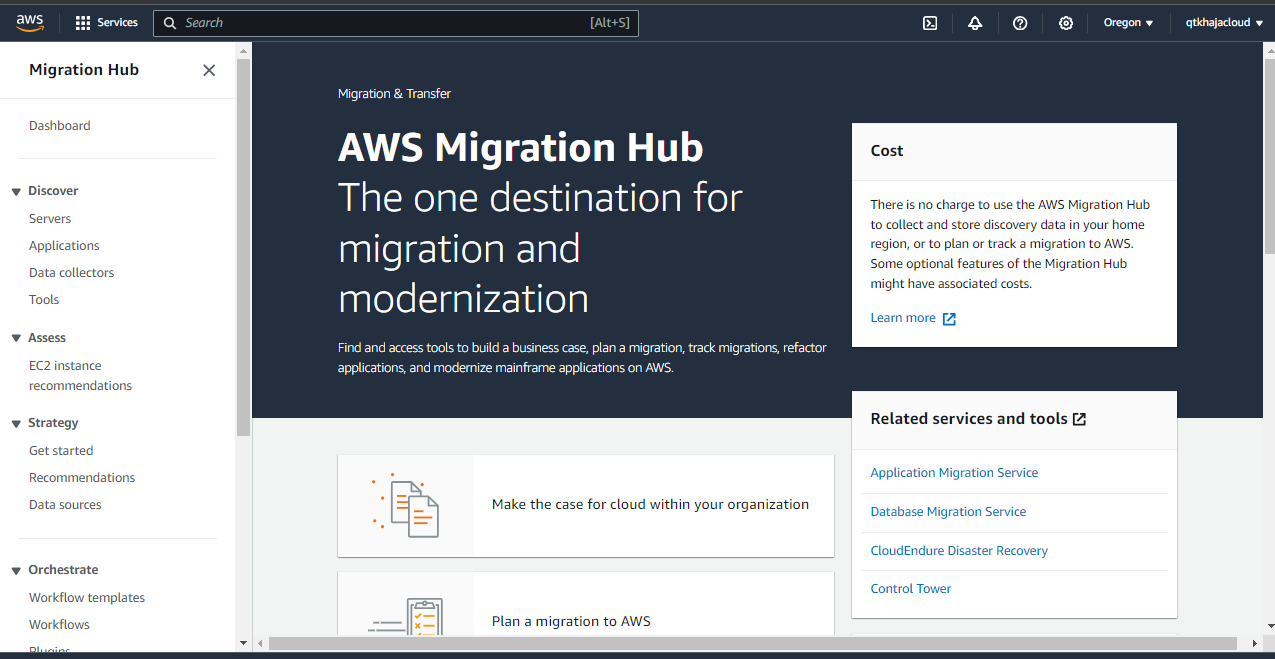This screenshot has width=1275, height=659.
Task: Collapse the Orchestrate section
Action: coord(16,570)
